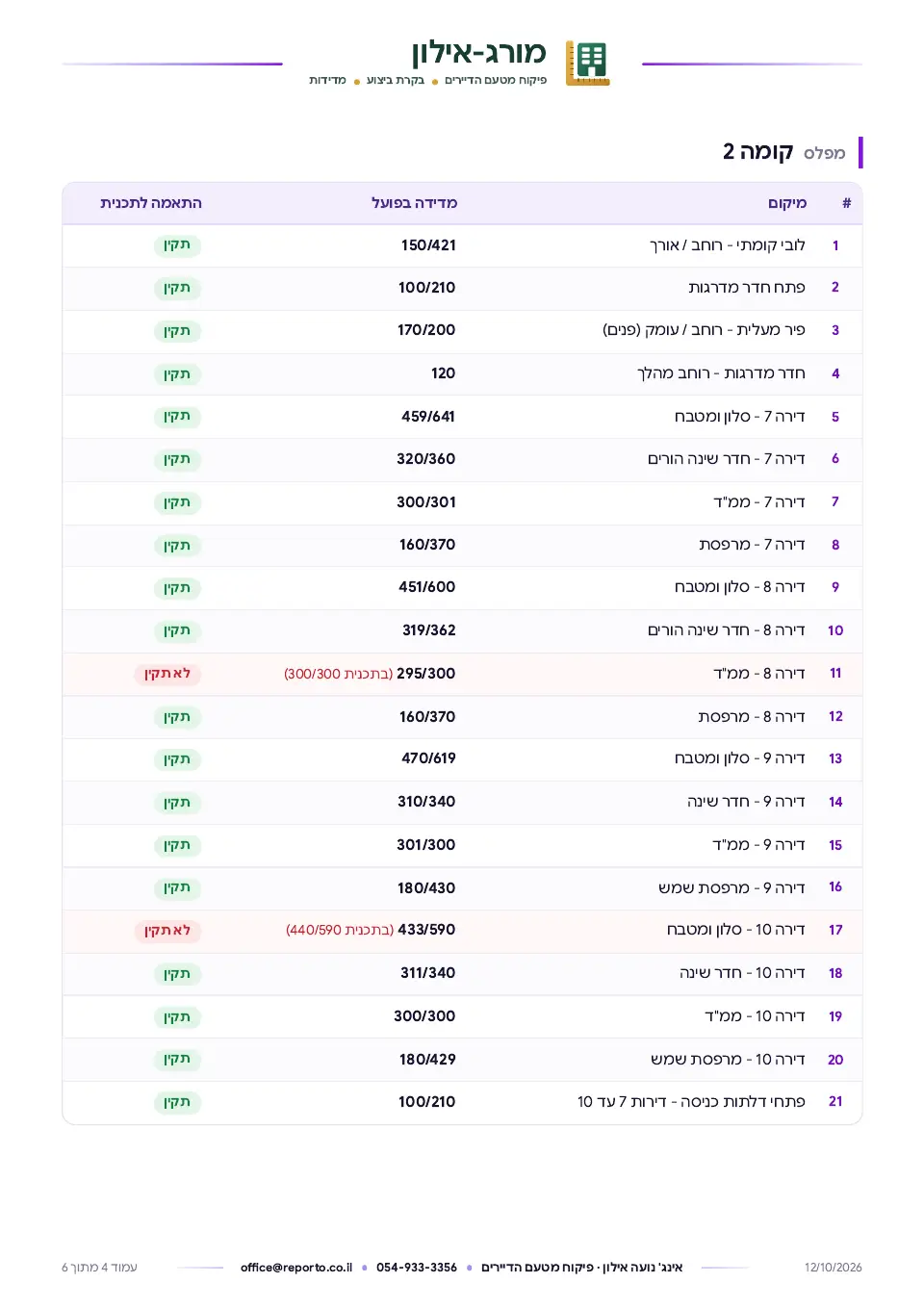Screen dimensions: 924x1308
Task: Click the תקין badge in row 1
Action: pos(177,245)
